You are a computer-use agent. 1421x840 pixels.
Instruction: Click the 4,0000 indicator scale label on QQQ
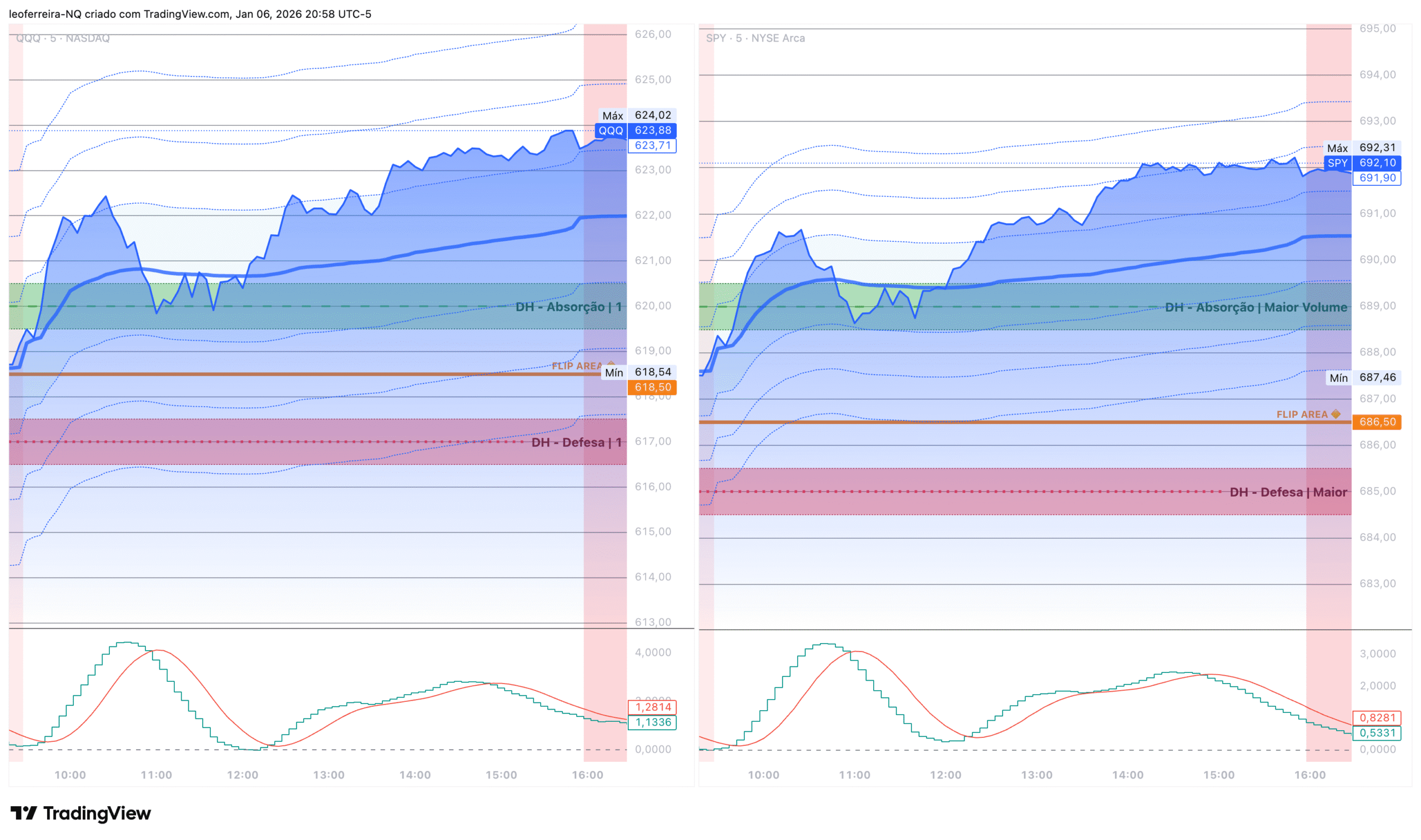point(653,652)
